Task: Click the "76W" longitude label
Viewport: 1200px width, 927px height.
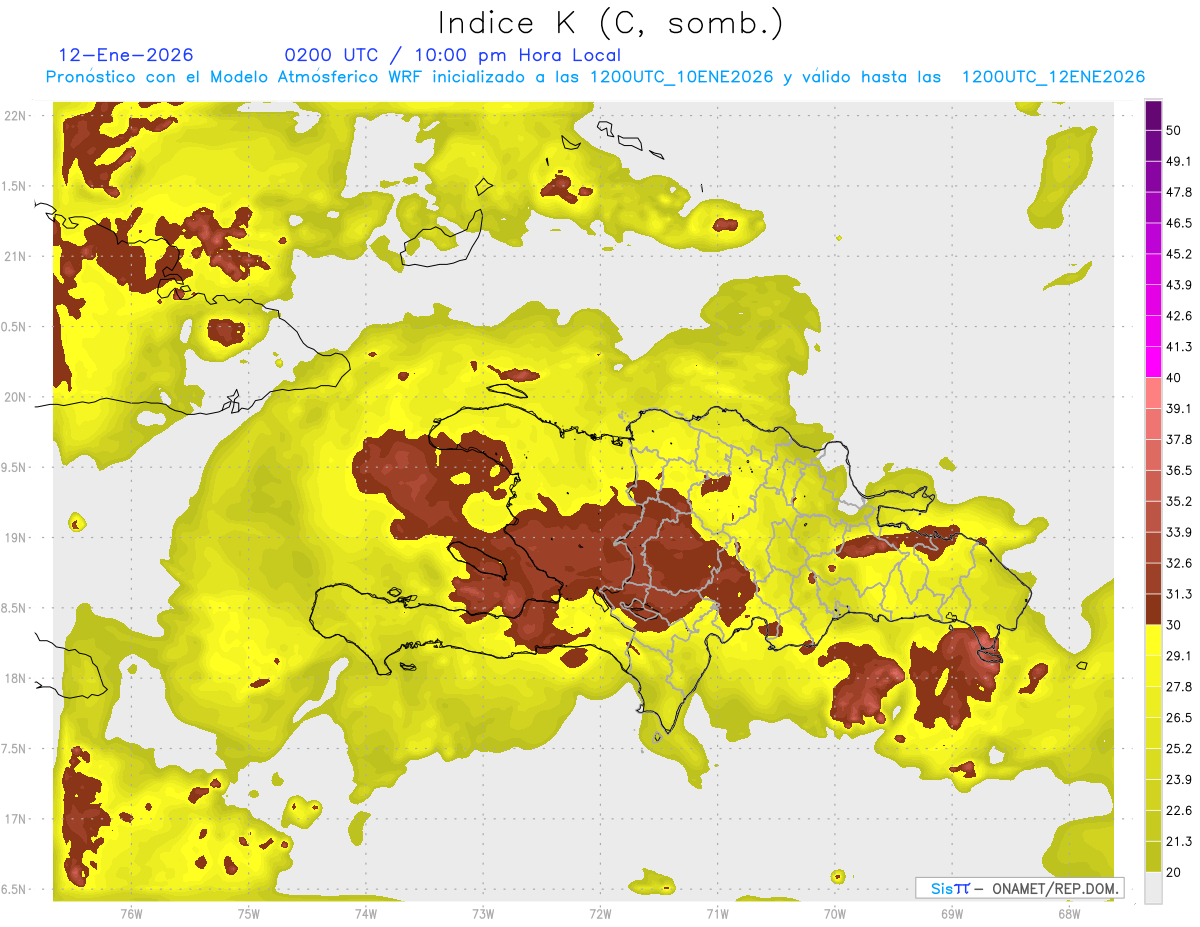Action: click(131, 914)
